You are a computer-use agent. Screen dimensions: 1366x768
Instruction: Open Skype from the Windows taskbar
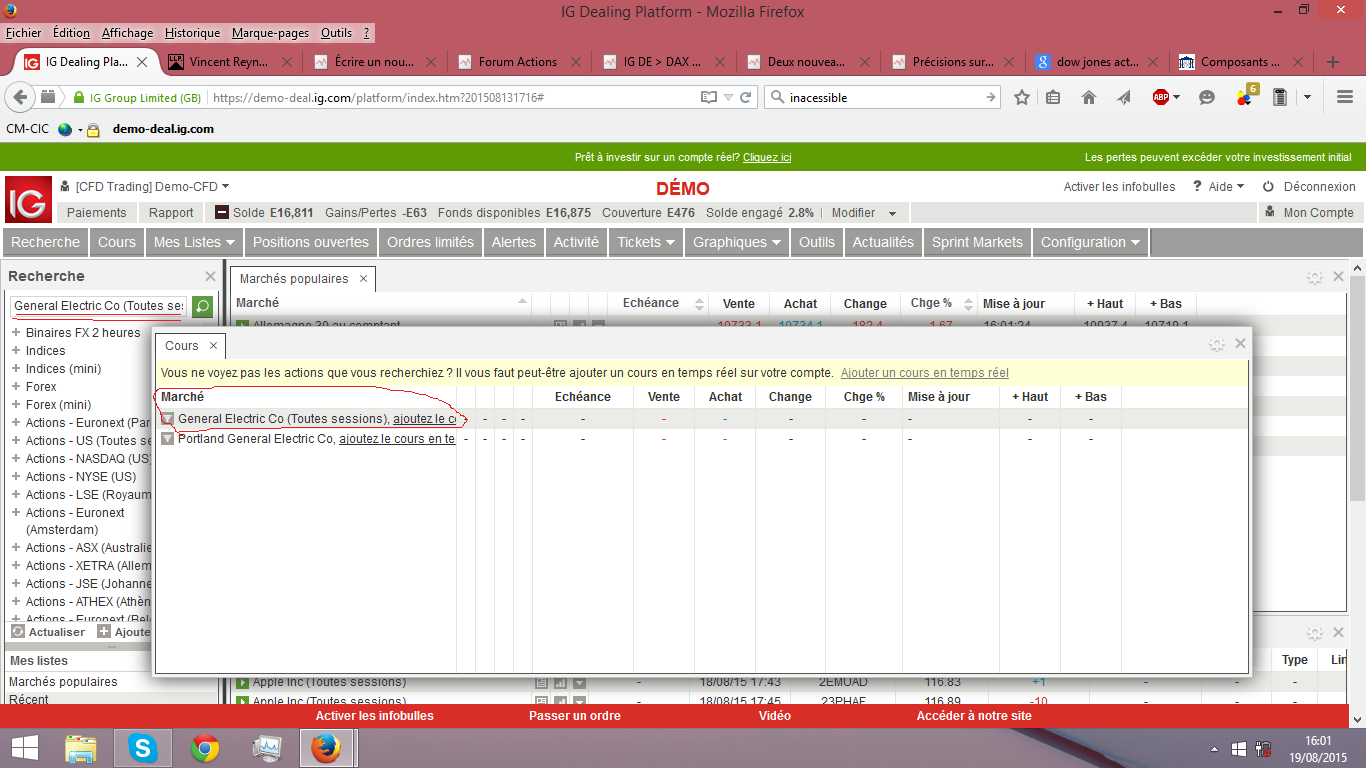pyautogui.click(x=143, y=748)
